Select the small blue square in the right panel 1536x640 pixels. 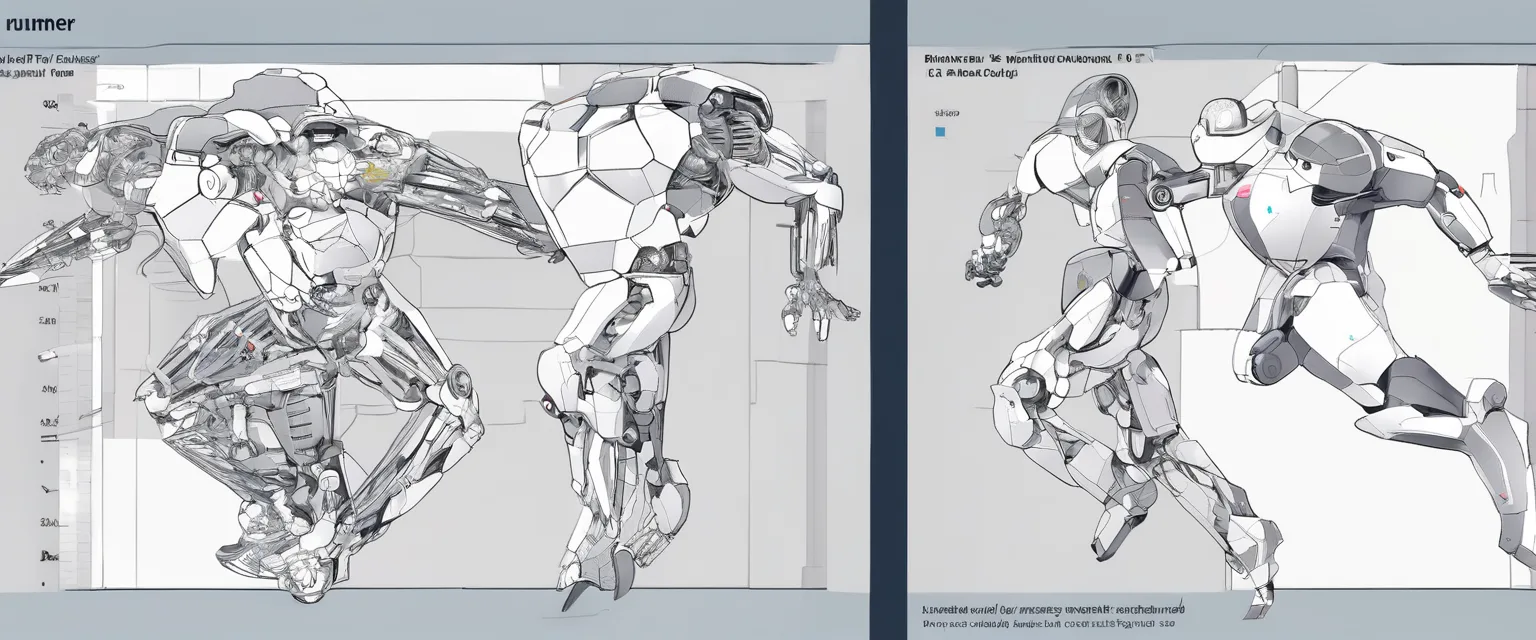[939, 131]
